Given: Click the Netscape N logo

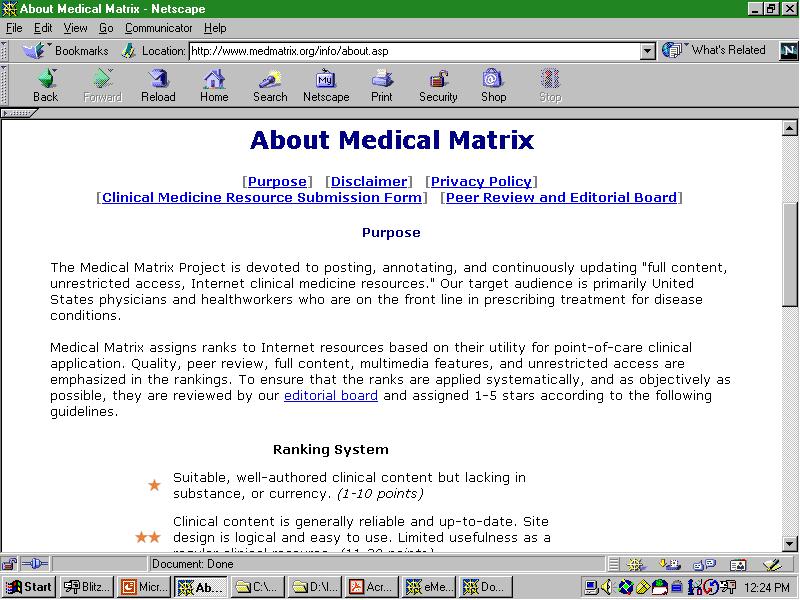Looking at the screenshot, I should click(788, 51).
